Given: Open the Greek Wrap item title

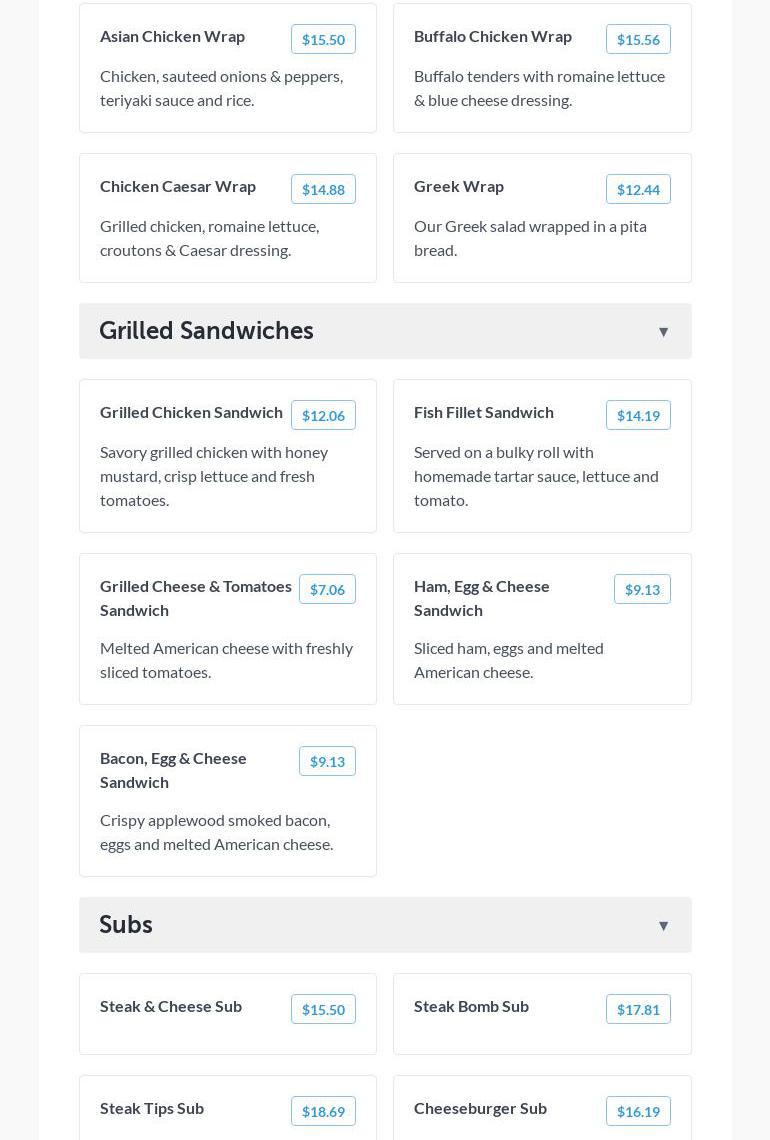Looking at the screenshot, I should coord(459,186).
